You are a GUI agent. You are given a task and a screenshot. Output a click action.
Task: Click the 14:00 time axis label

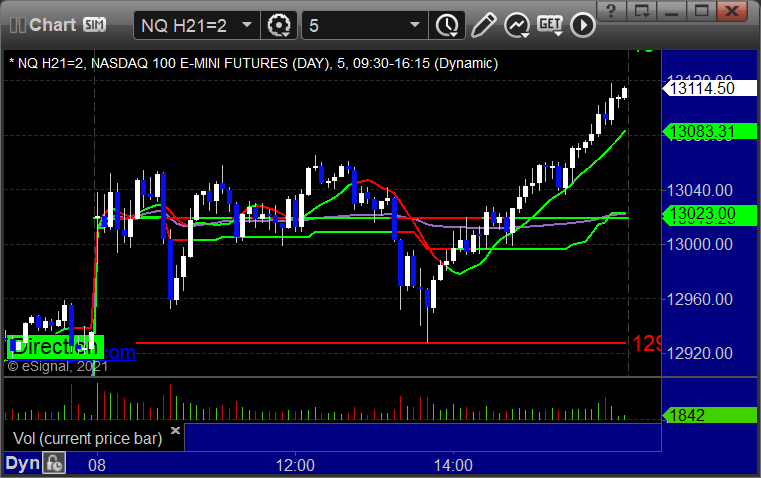point(453,465)
